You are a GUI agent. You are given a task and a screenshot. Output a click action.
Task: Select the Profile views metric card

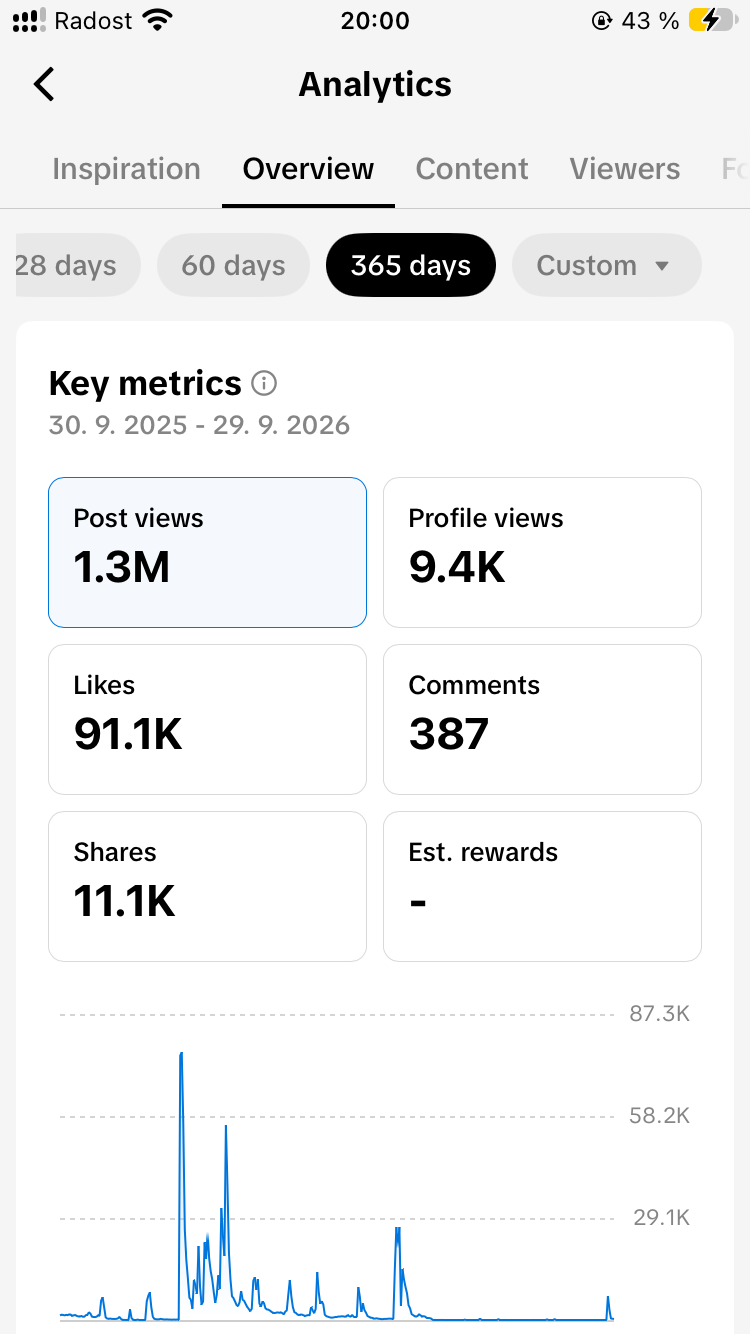point(542,552)
